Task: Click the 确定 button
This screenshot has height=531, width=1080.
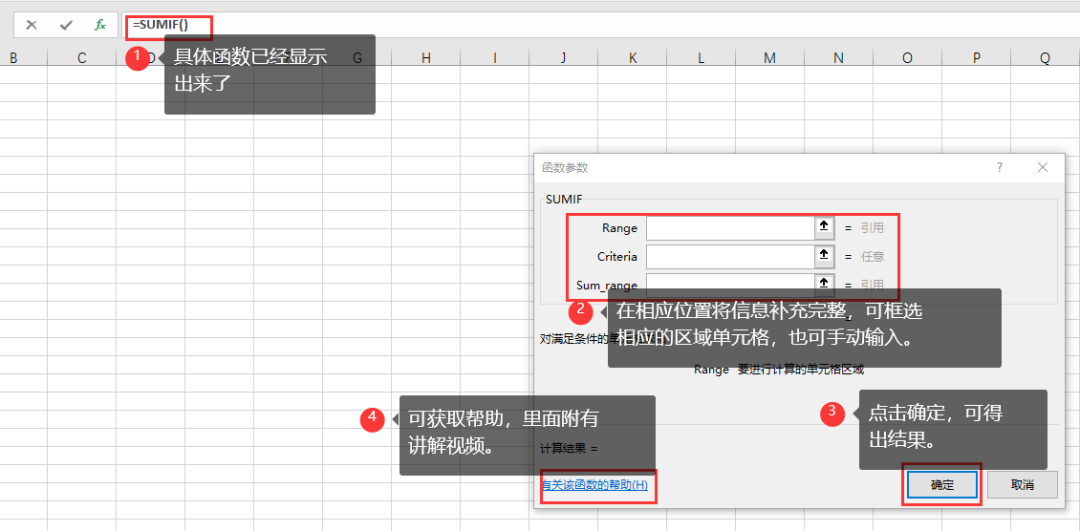Action: tap(942, 485)
